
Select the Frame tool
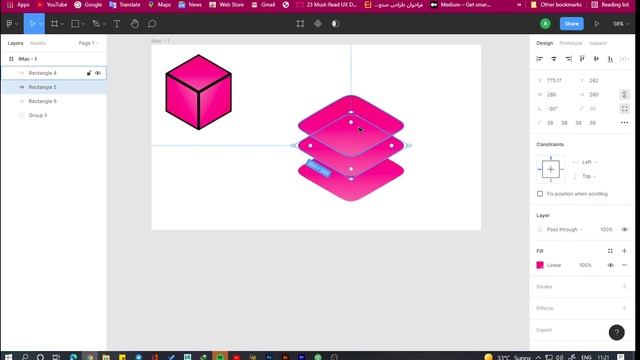(54, 24)
